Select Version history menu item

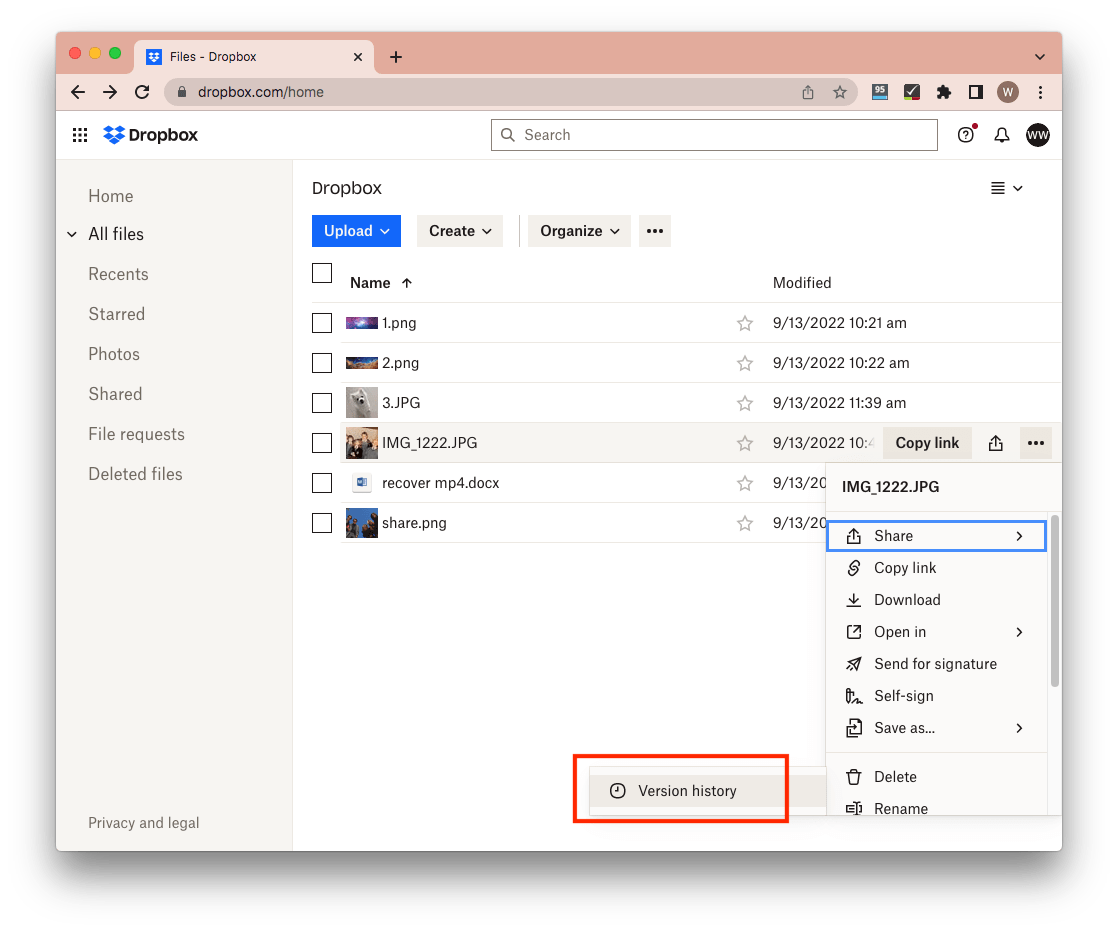pyautogui.click(x=707, y=791)
